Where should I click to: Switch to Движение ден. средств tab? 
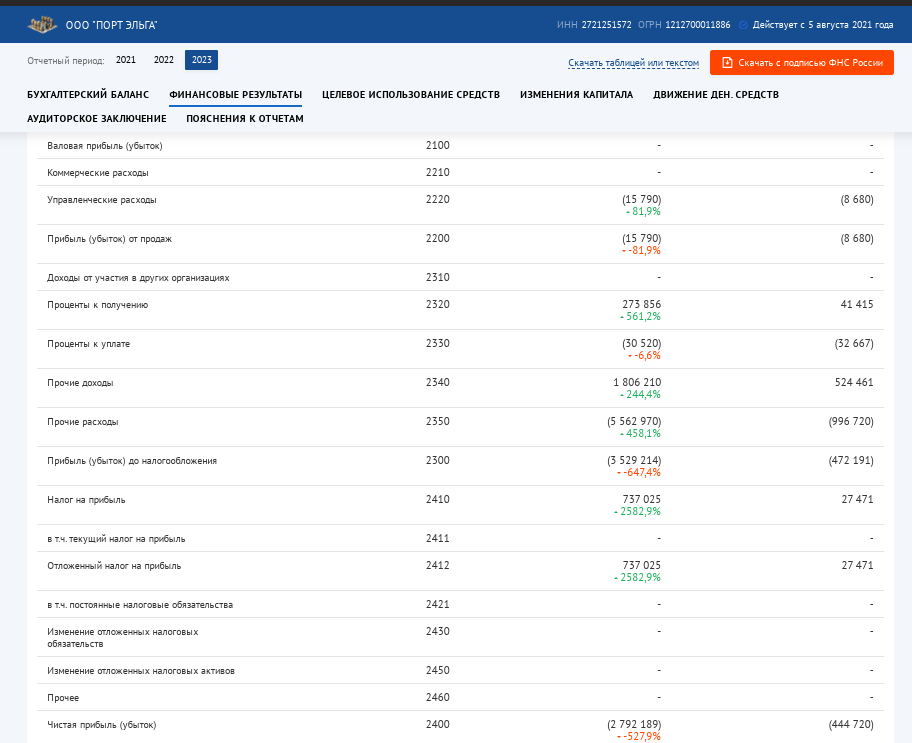pyautogui.click(x=716, y=95)
